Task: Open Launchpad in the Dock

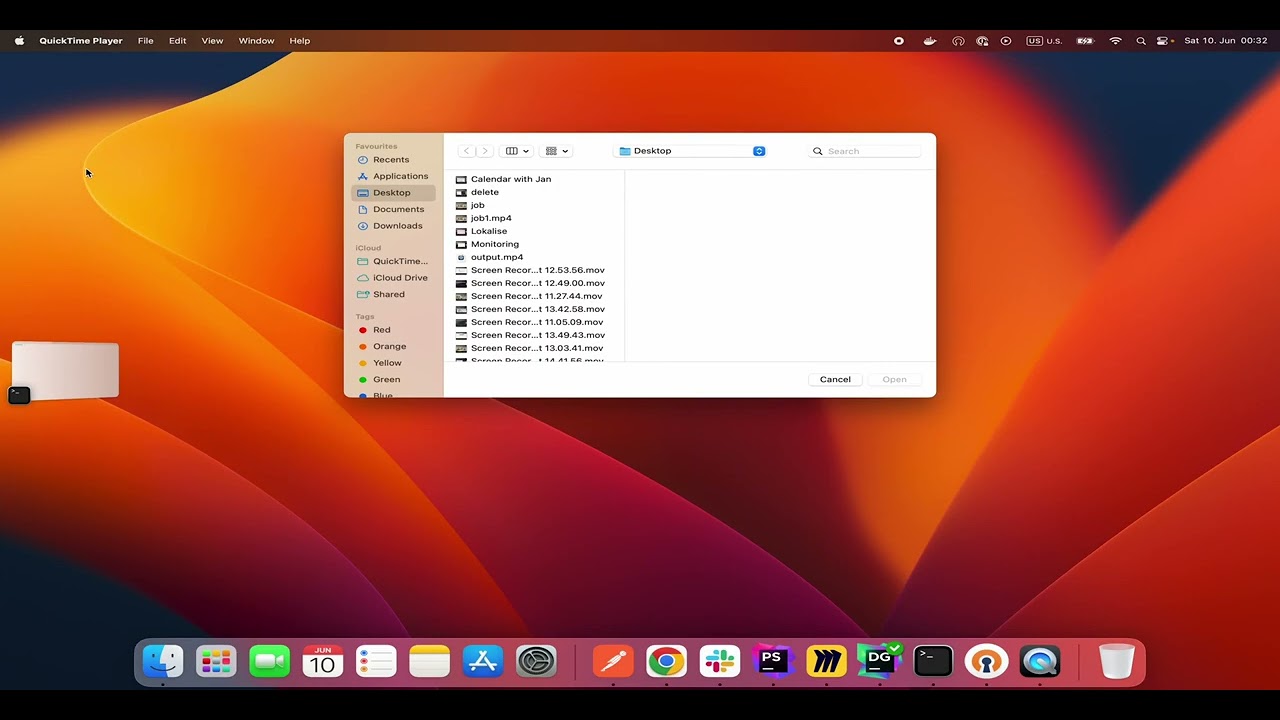Action: click(216, 661)
